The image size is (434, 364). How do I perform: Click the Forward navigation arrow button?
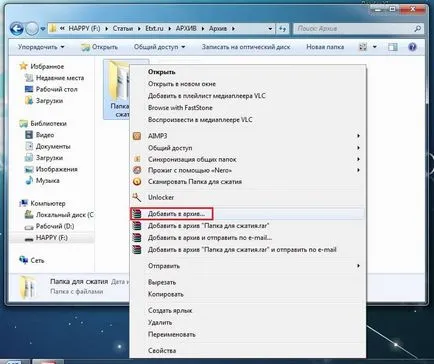click(x=32, y=29)
